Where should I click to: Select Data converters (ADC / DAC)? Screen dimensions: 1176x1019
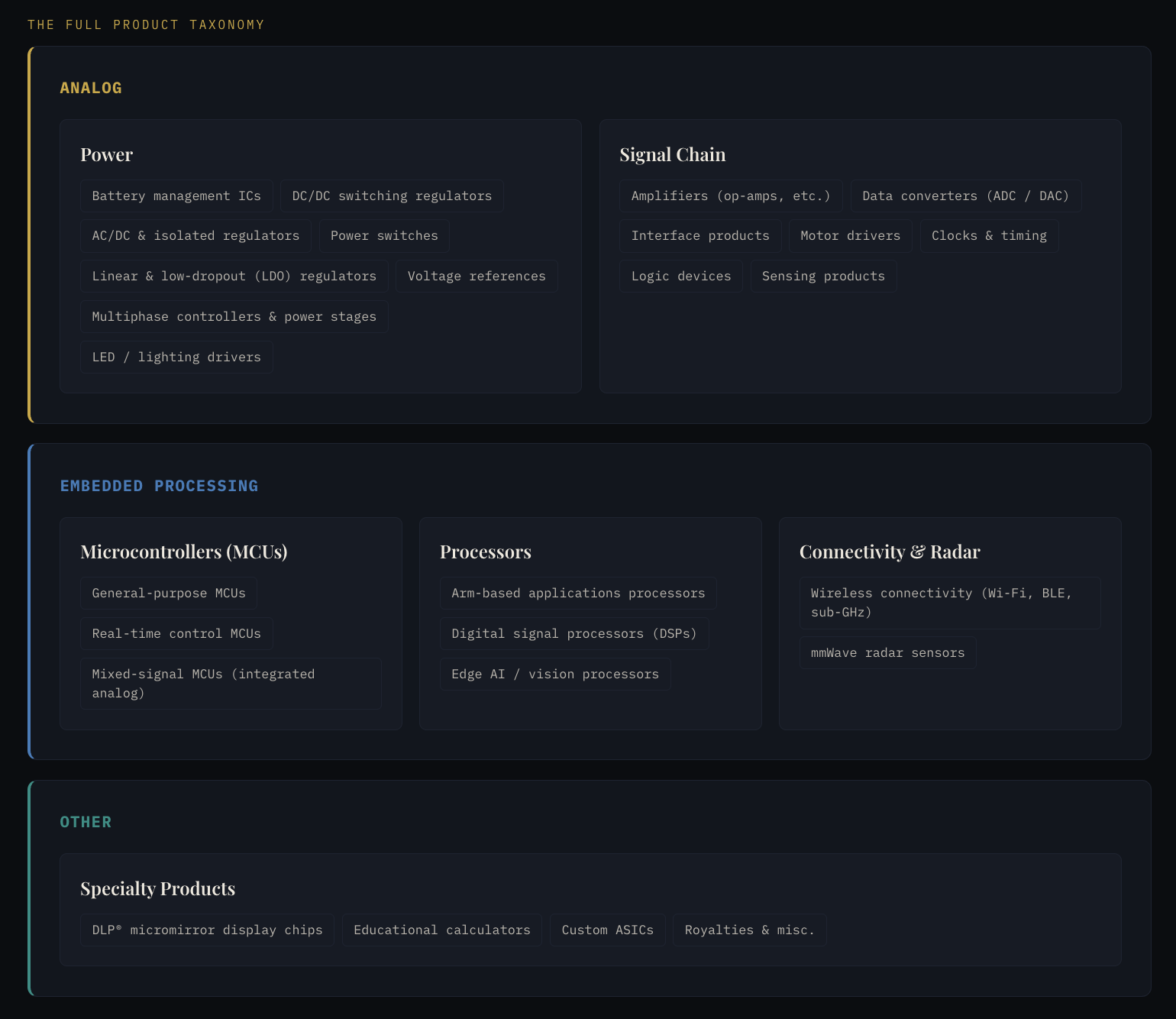pyautogui.click(x=966, y=196)
